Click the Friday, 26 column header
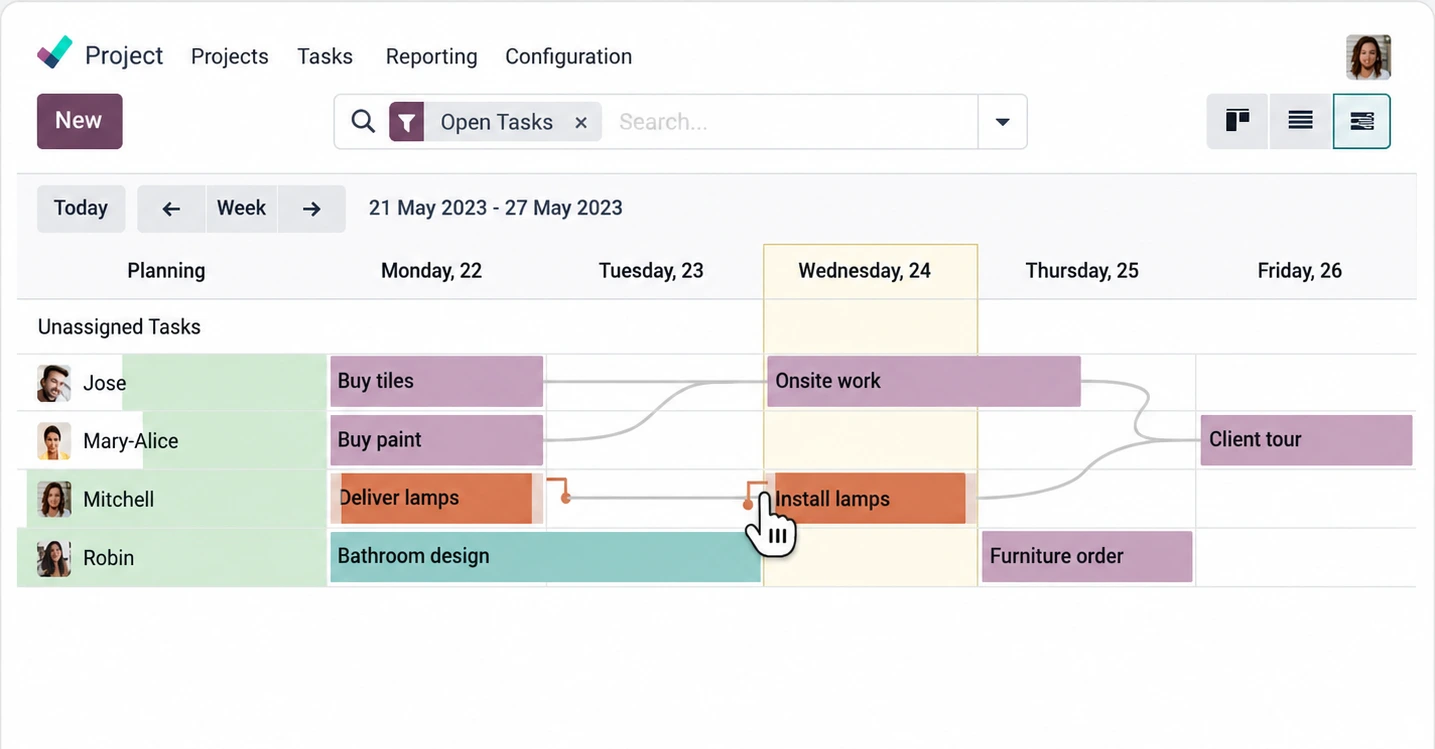The height and width of the screenshot is (749, 1435). [1300, 271]
